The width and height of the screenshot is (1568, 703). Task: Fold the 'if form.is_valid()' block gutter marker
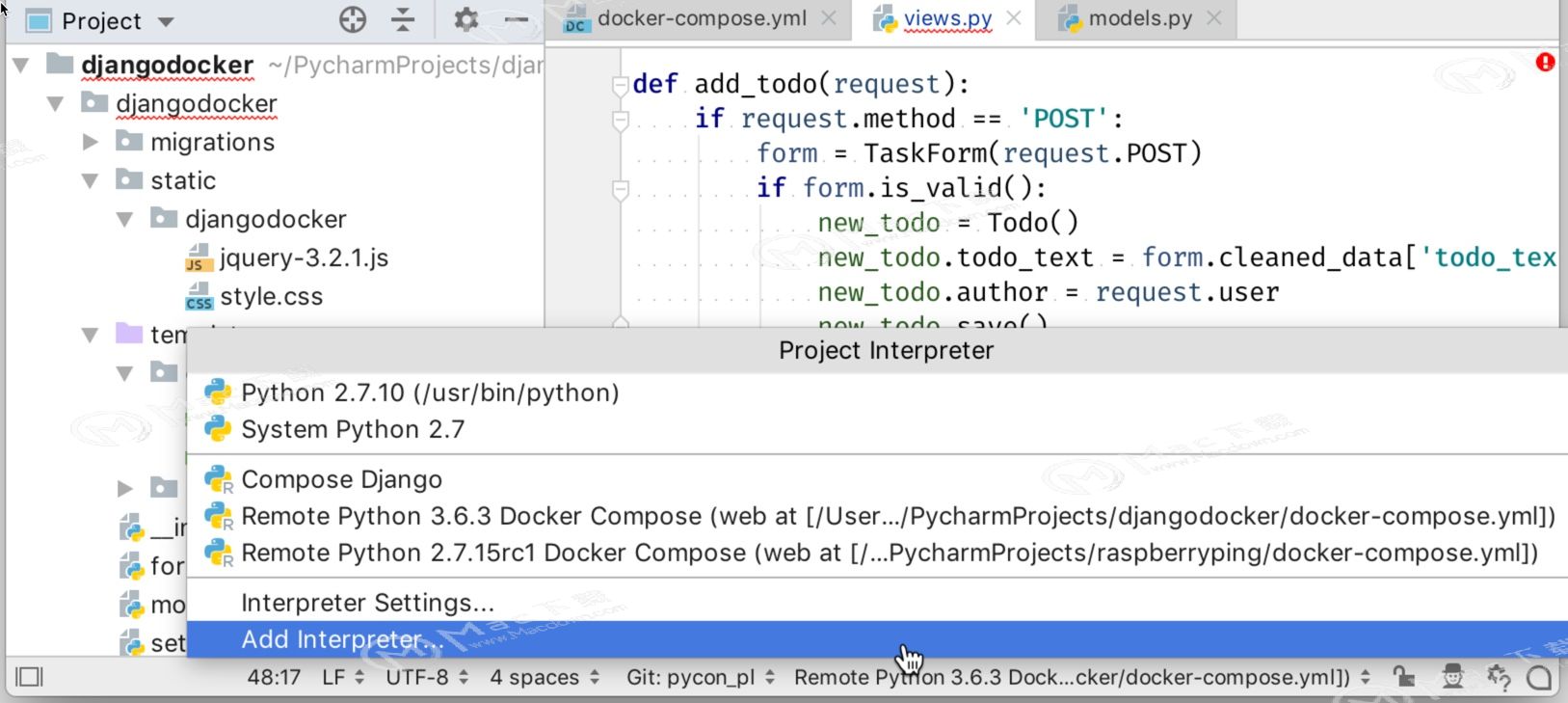click(x=620, y=190)
